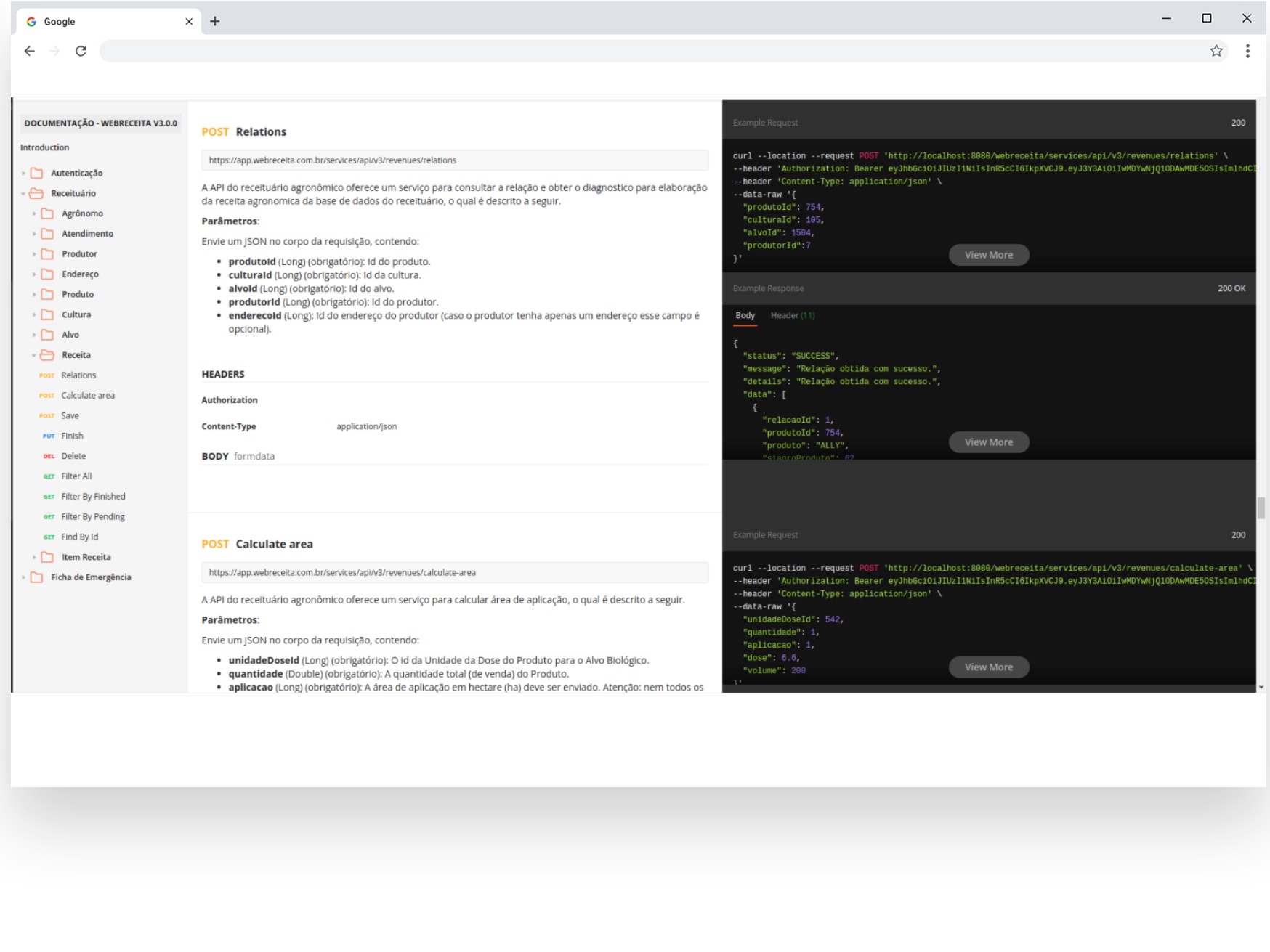Click the Produto folder icon

tap(47, 294)
